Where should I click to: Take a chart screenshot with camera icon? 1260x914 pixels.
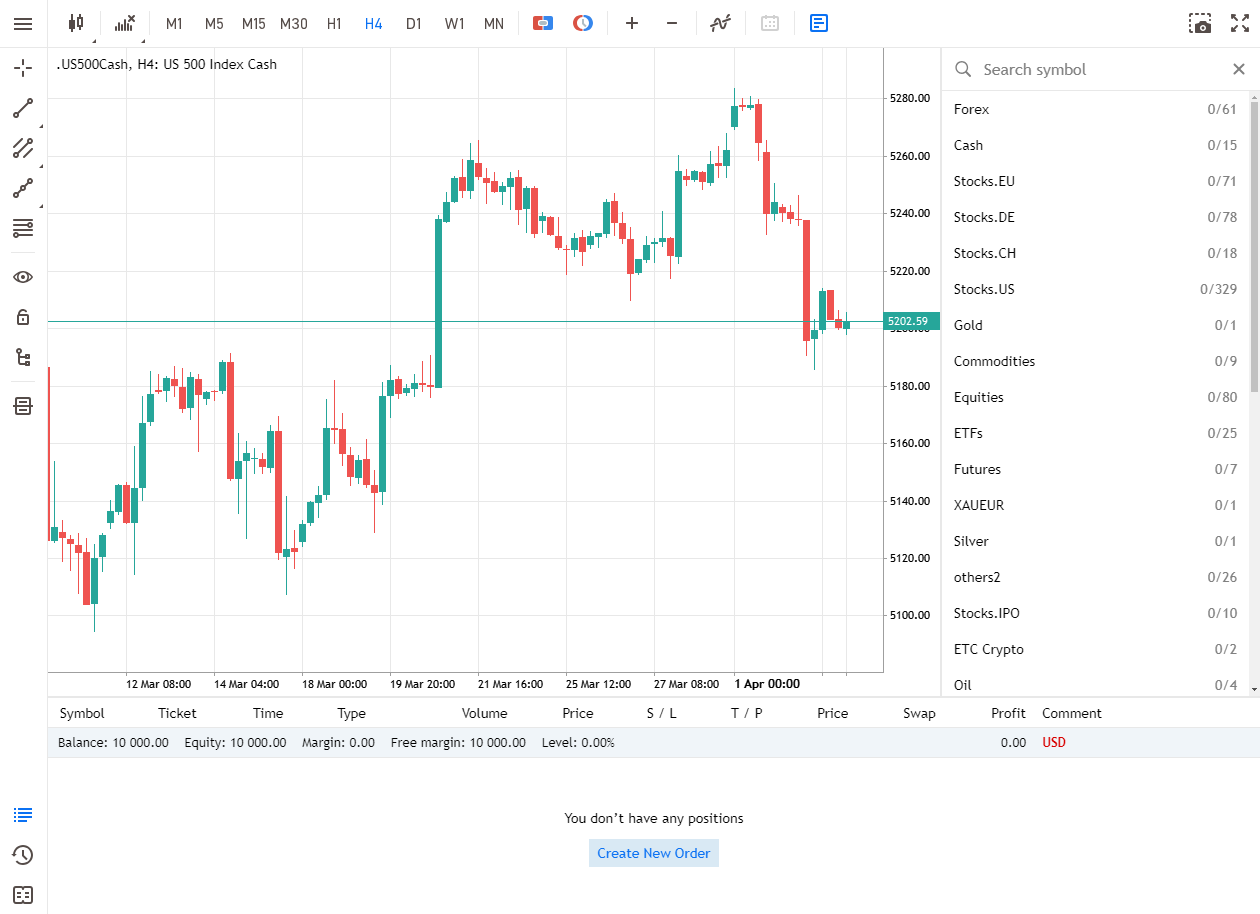1200,23
